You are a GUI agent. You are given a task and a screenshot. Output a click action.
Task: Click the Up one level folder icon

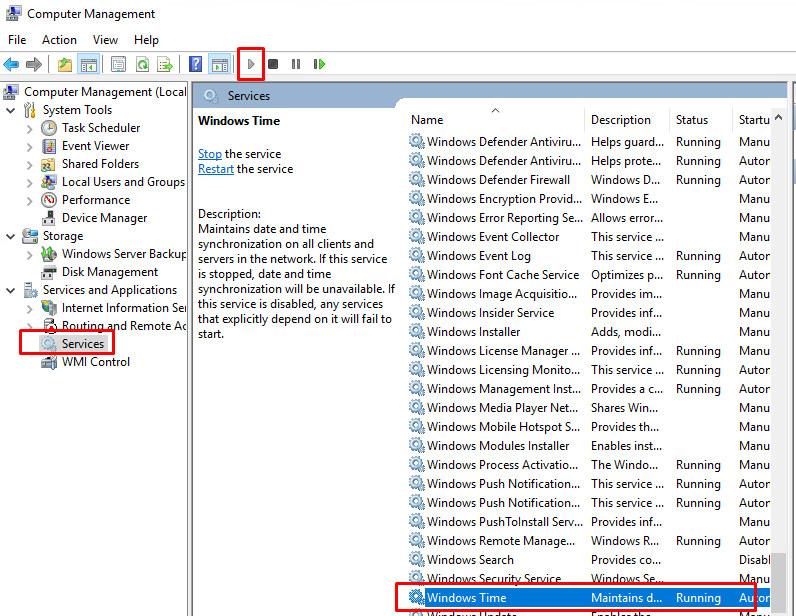coord(65,64)
